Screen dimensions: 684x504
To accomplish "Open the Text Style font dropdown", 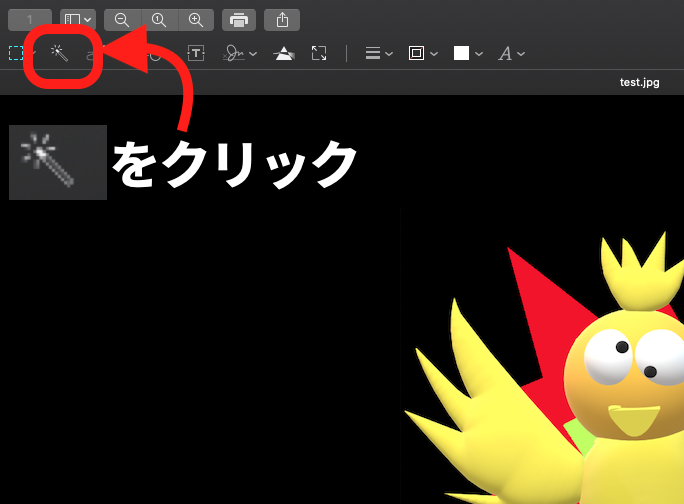I will pos(511,53).
